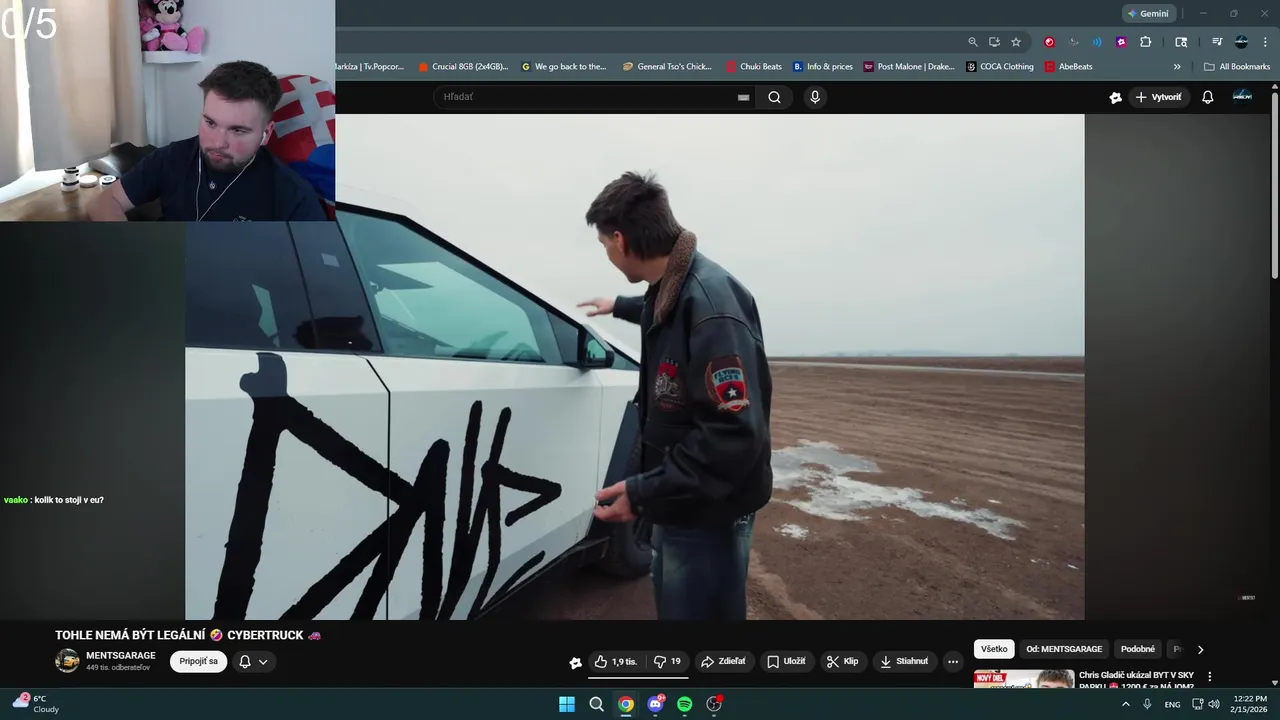
Task: Show hidden system tray icons chevron
Action: (1125, 704)
